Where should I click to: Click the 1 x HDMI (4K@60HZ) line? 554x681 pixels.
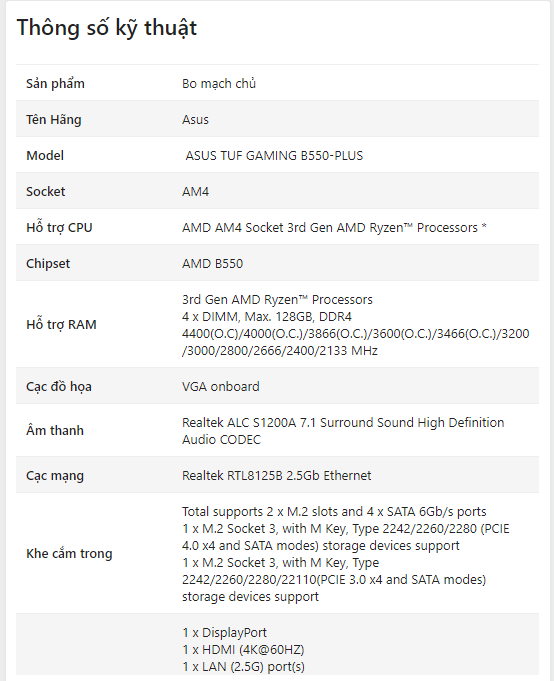click(x=243, y=650)
